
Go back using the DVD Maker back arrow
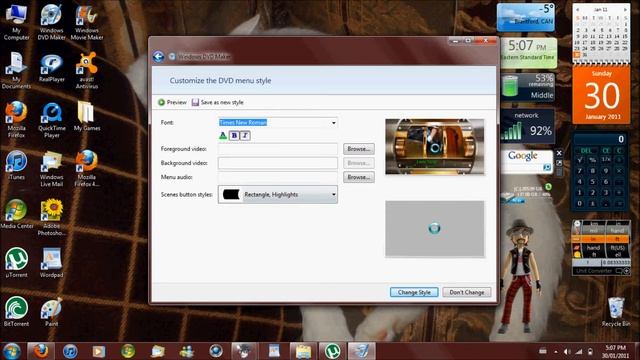(158, 56)
